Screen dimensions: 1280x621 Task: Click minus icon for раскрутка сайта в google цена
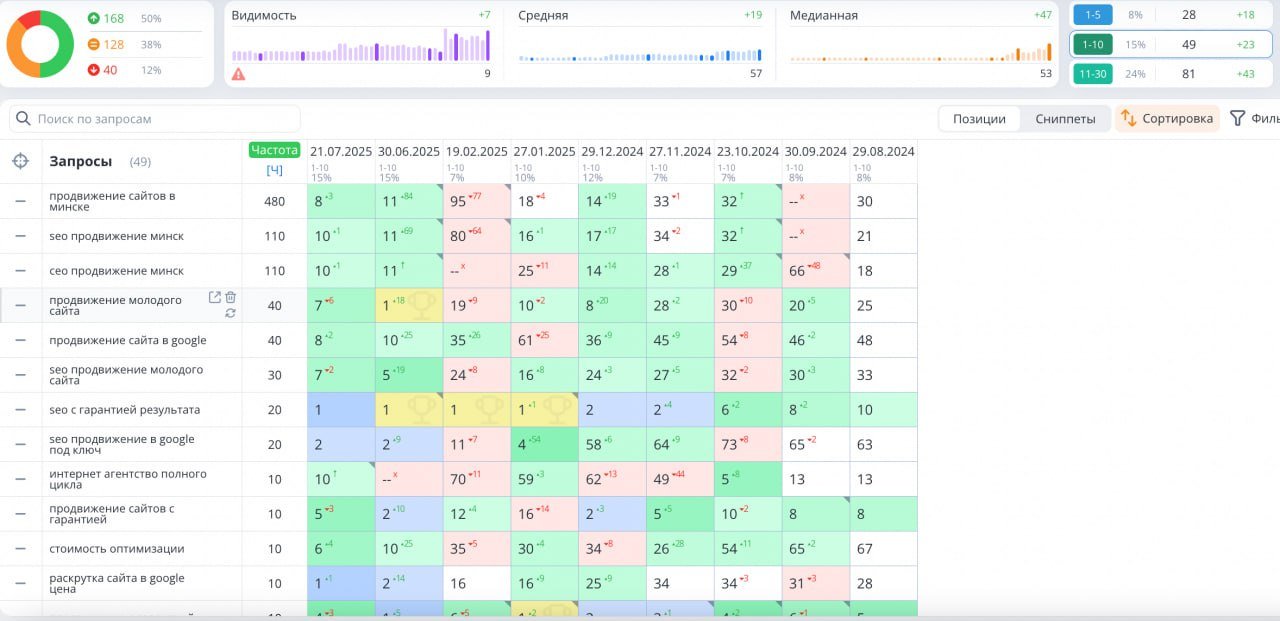pos(20,583)
